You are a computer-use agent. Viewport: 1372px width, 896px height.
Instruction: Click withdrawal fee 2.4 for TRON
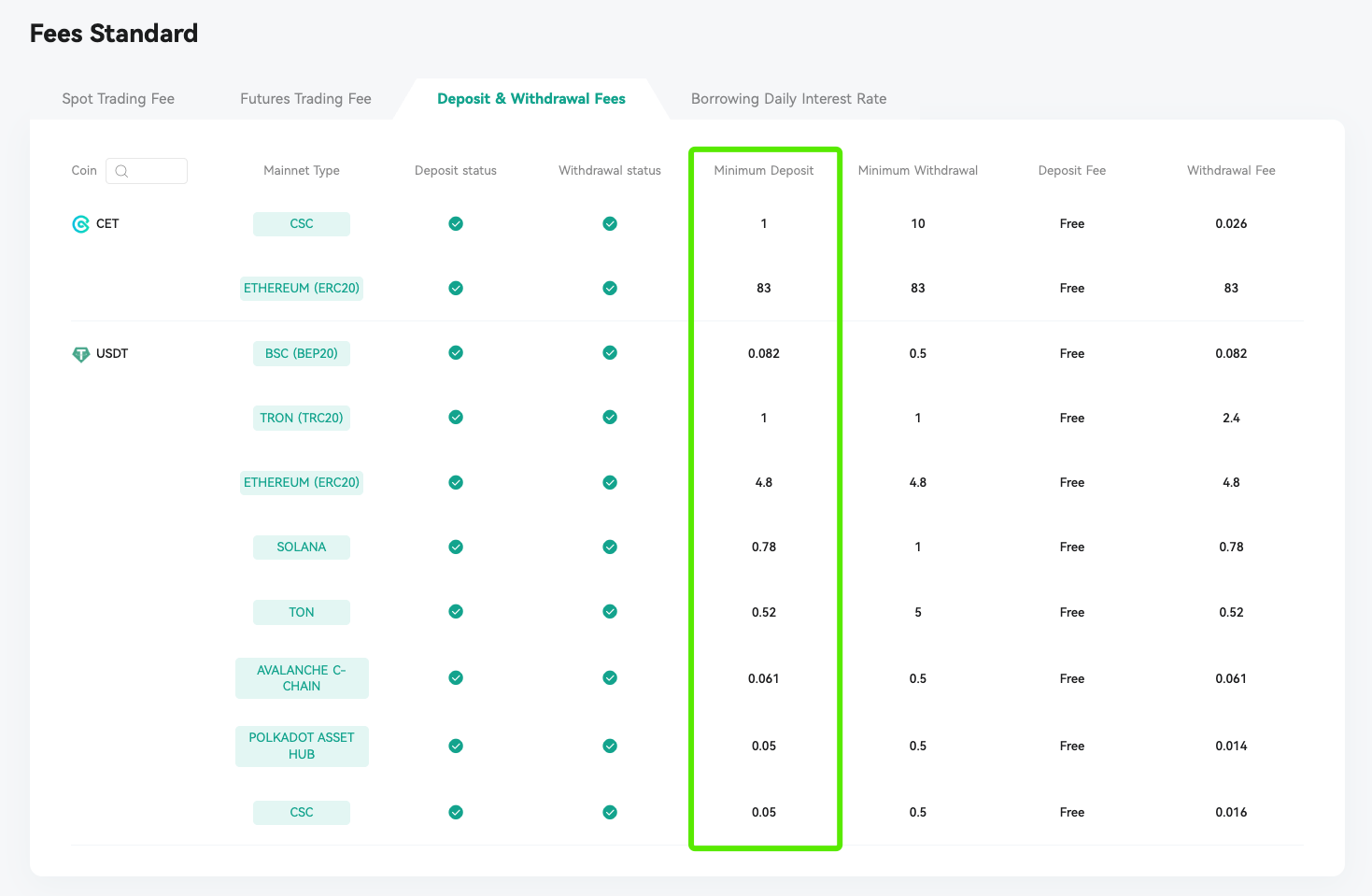point(1231,419)
